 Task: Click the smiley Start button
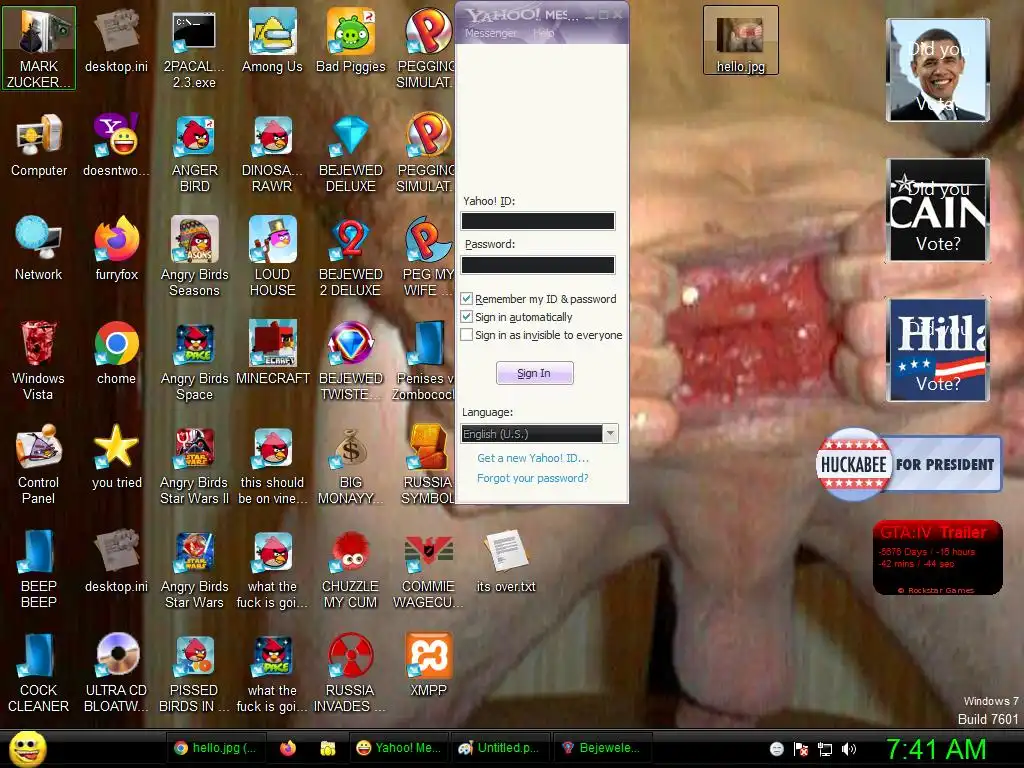27,748
